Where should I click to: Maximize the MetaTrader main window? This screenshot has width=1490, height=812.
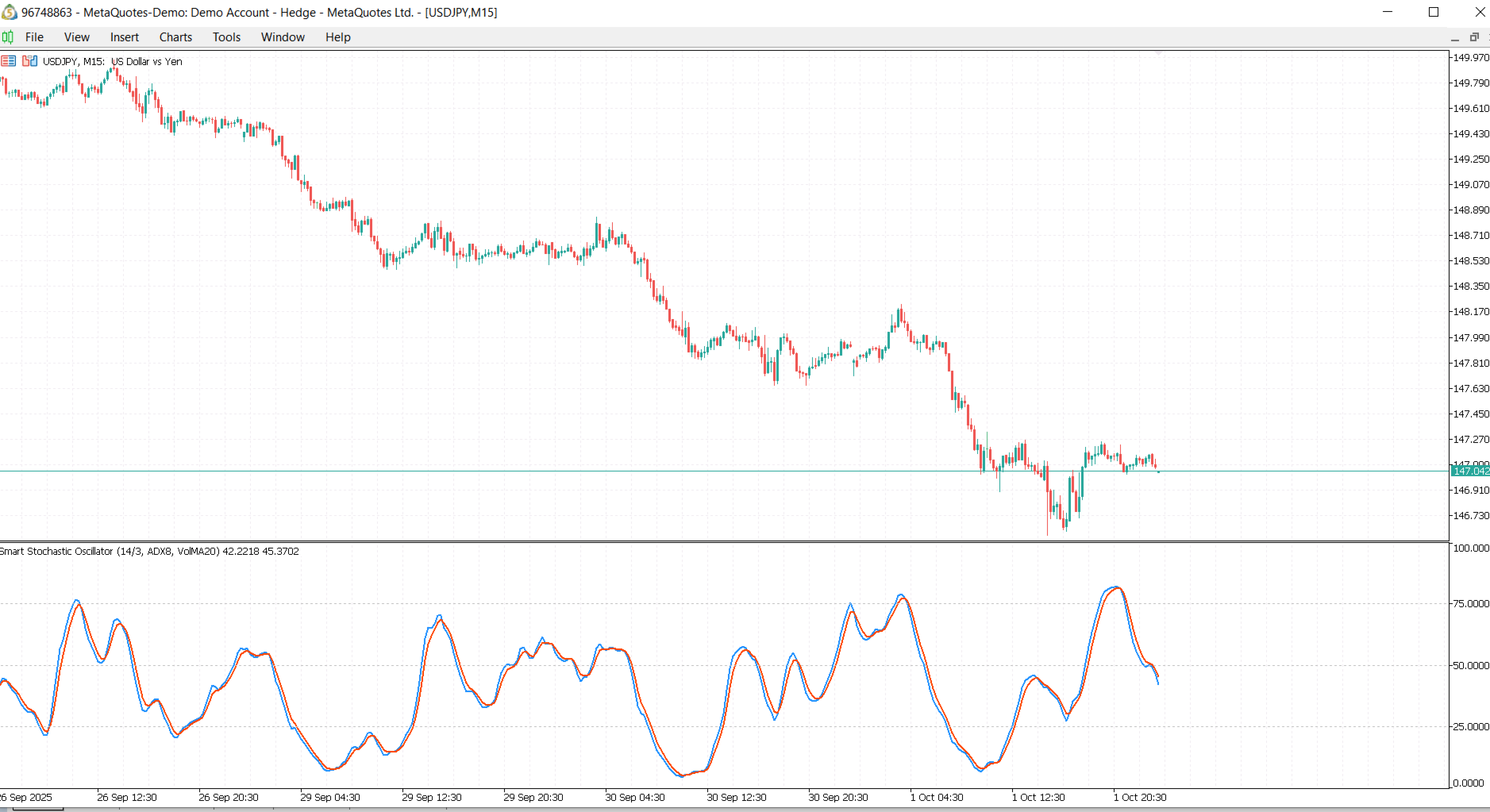(x=1434, y=12)
